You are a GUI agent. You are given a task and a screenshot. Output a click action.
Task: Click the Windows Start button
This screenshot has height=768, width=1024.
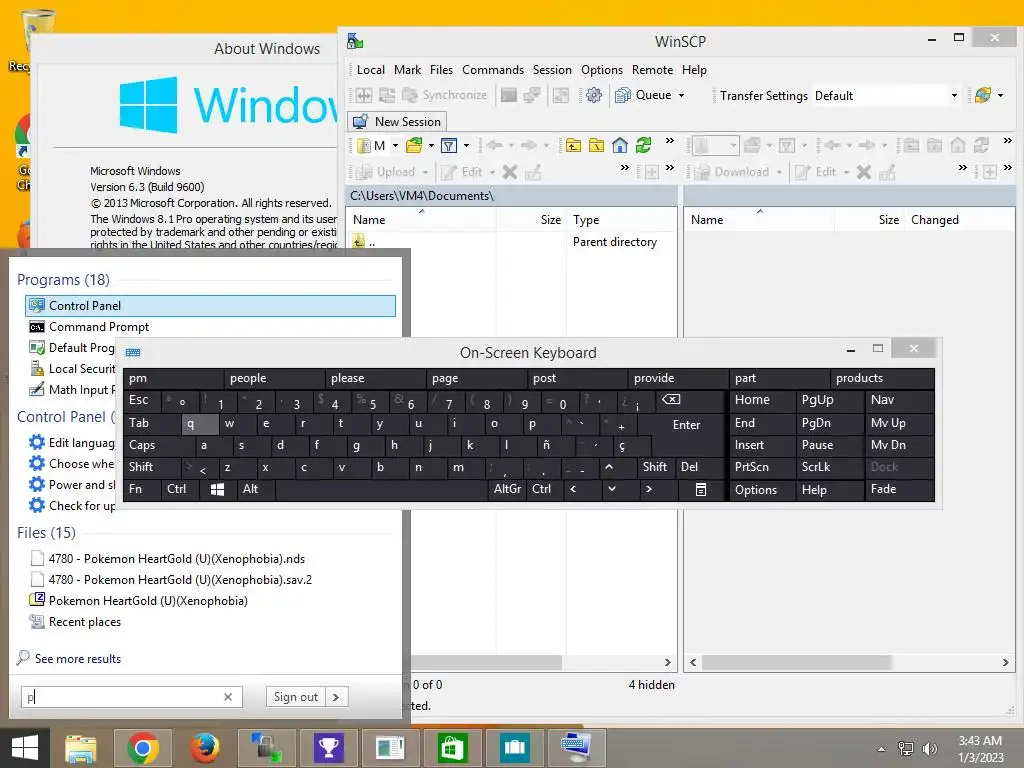click(25, 748)
